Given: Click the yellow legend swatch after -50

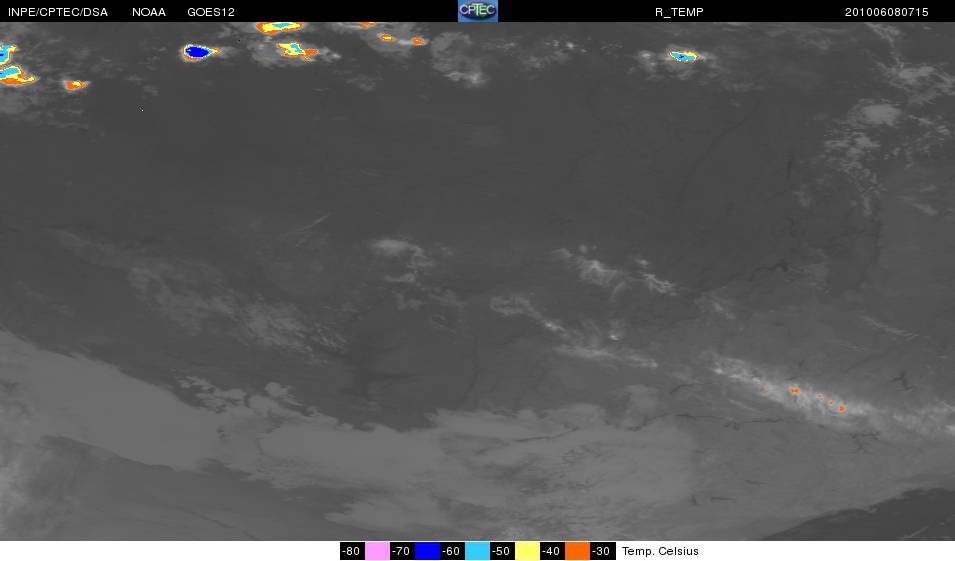Looking at the screenshot, I should (x=527, y=551).
